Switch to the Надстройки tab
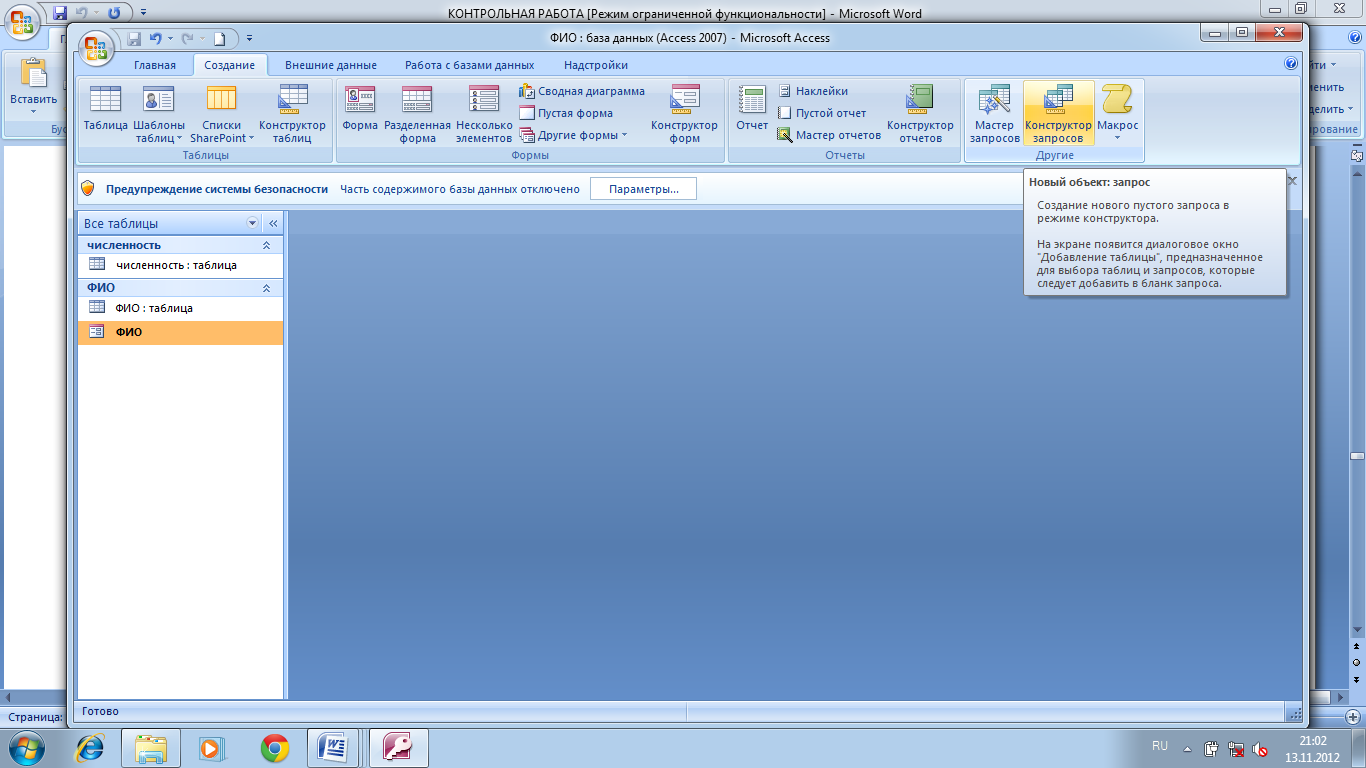The image size is (1366, 768). (x=596, y=65)
